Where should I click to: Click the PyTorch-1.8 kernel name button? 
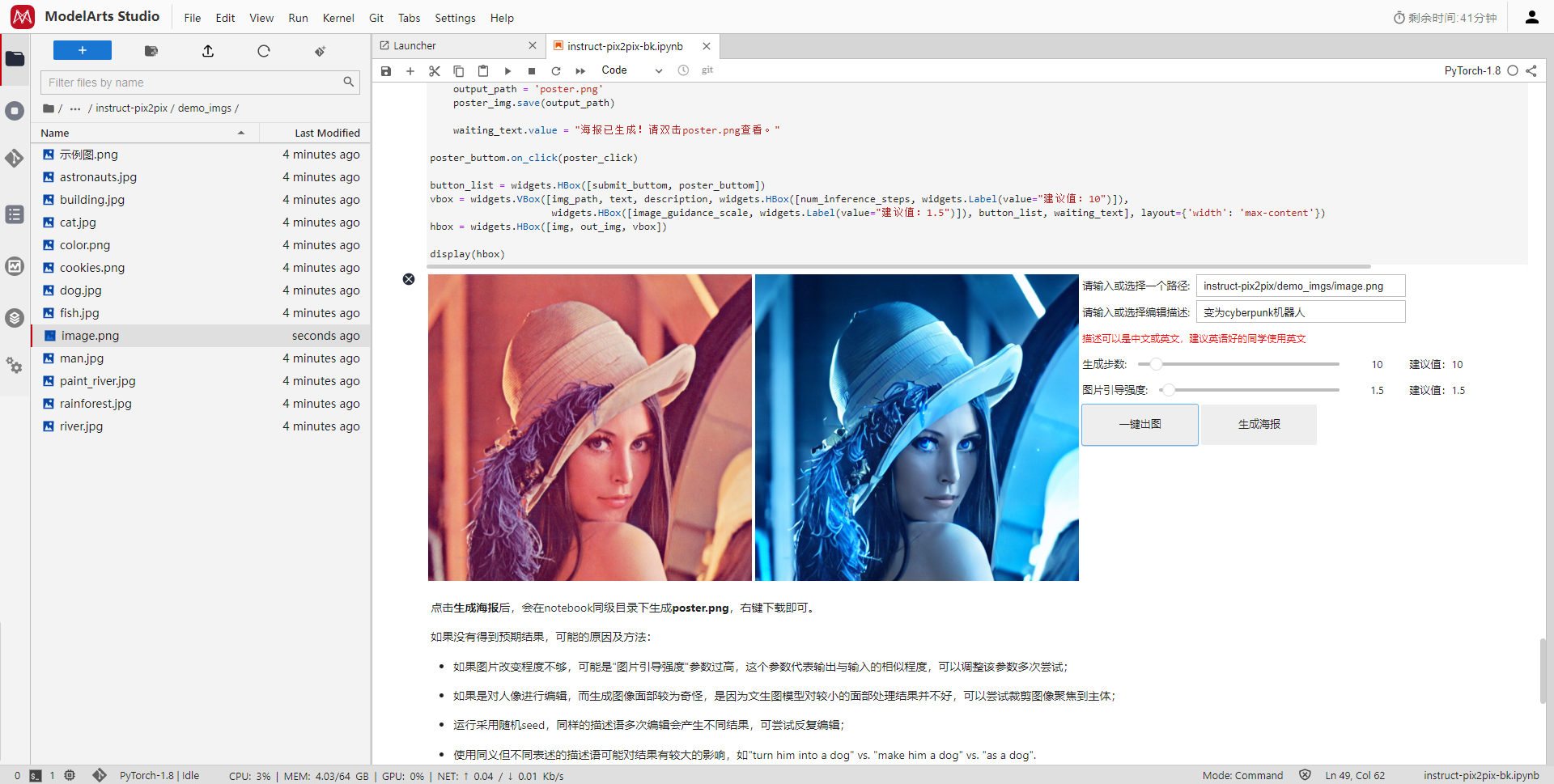(x=1472, y=71)
